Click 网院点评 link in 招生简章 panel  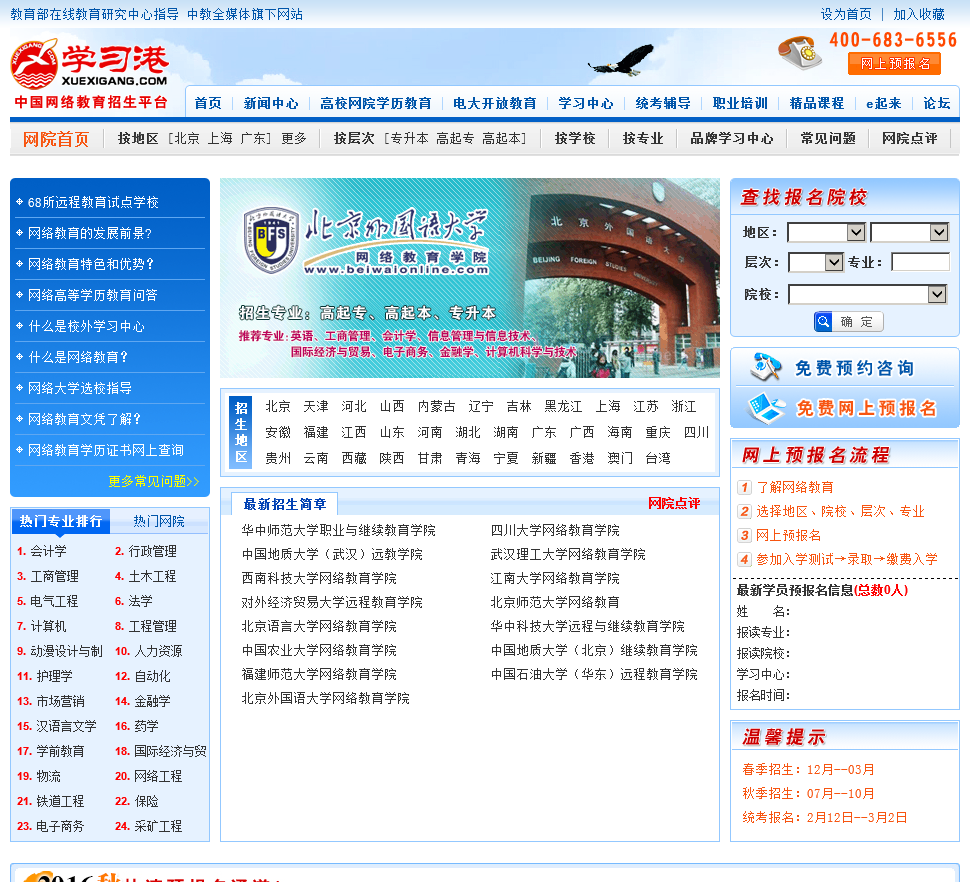coord(674,503)
